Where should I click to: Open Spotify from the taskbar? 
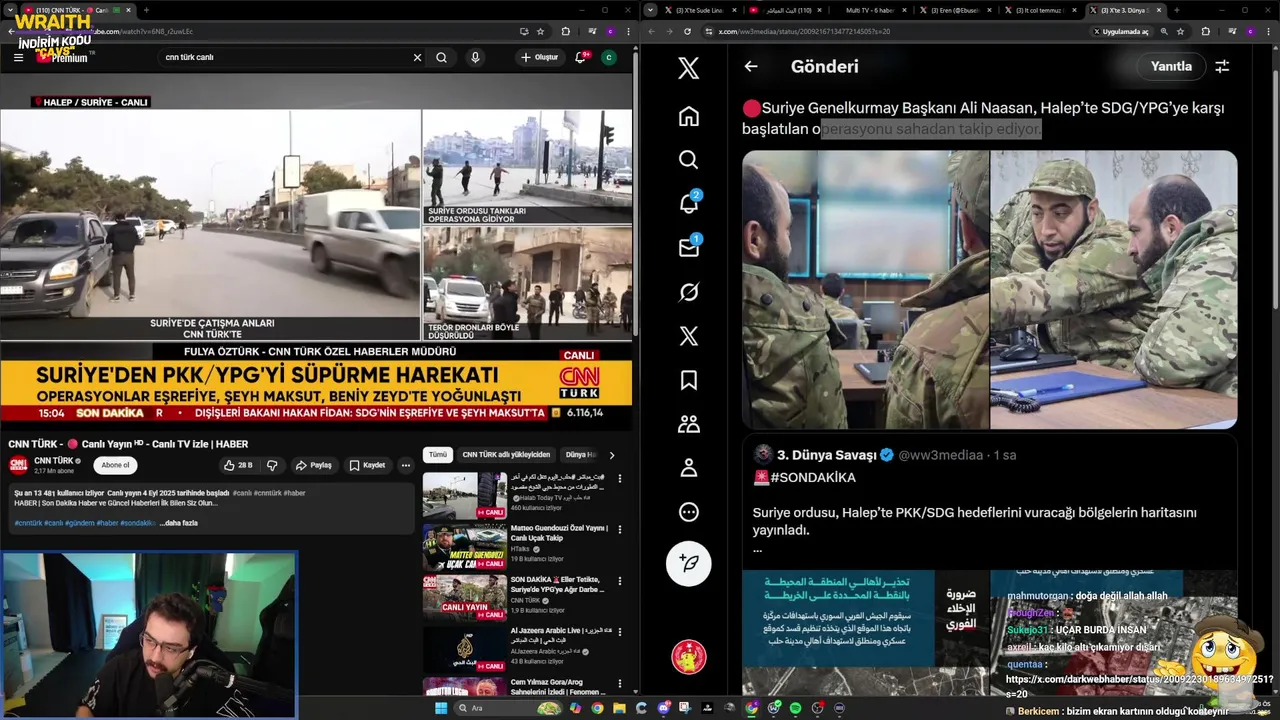click(x=796, y=708)
